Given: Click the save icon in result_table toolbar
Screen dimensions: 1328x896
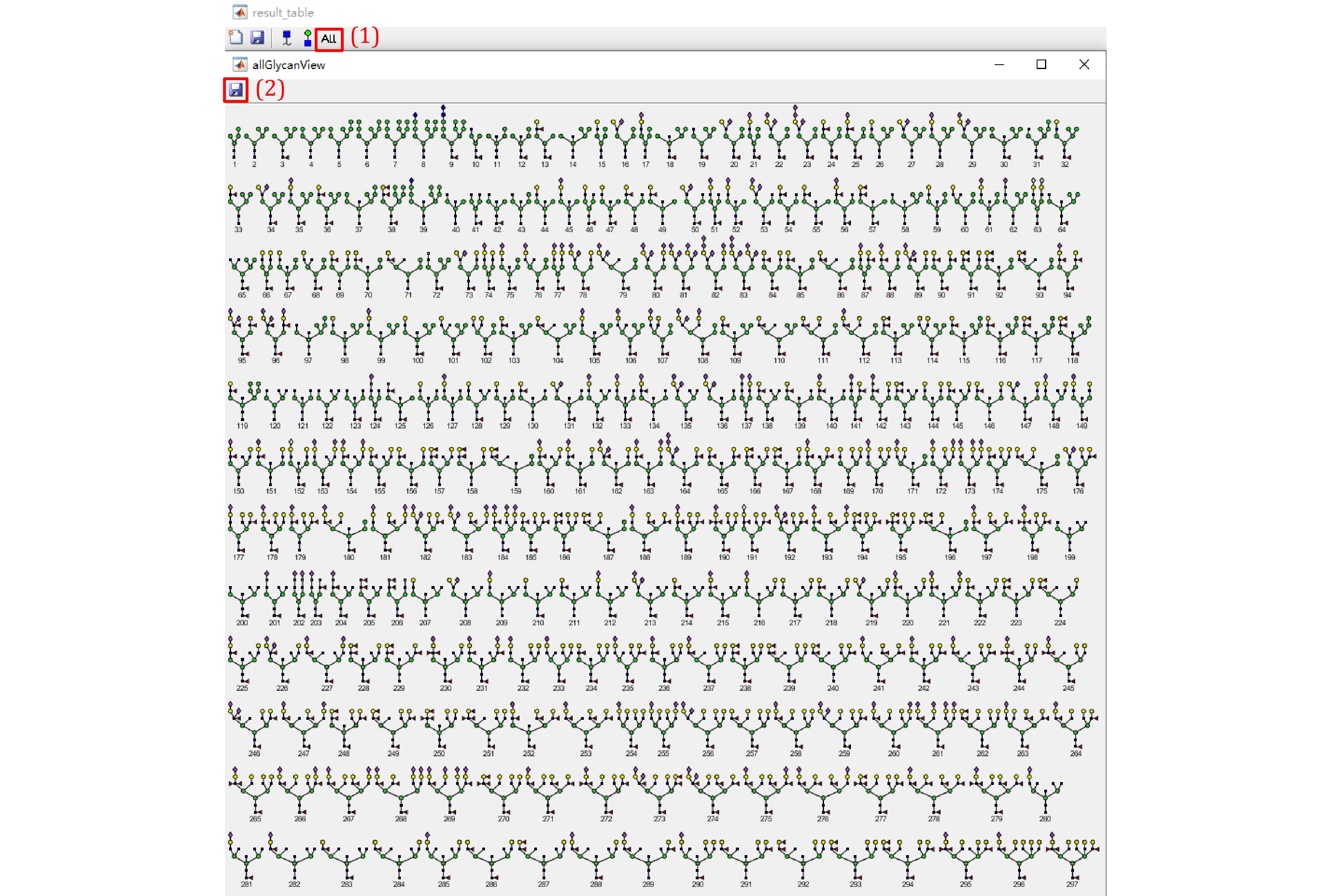Looking at the screenshot, I should point(258,38).
